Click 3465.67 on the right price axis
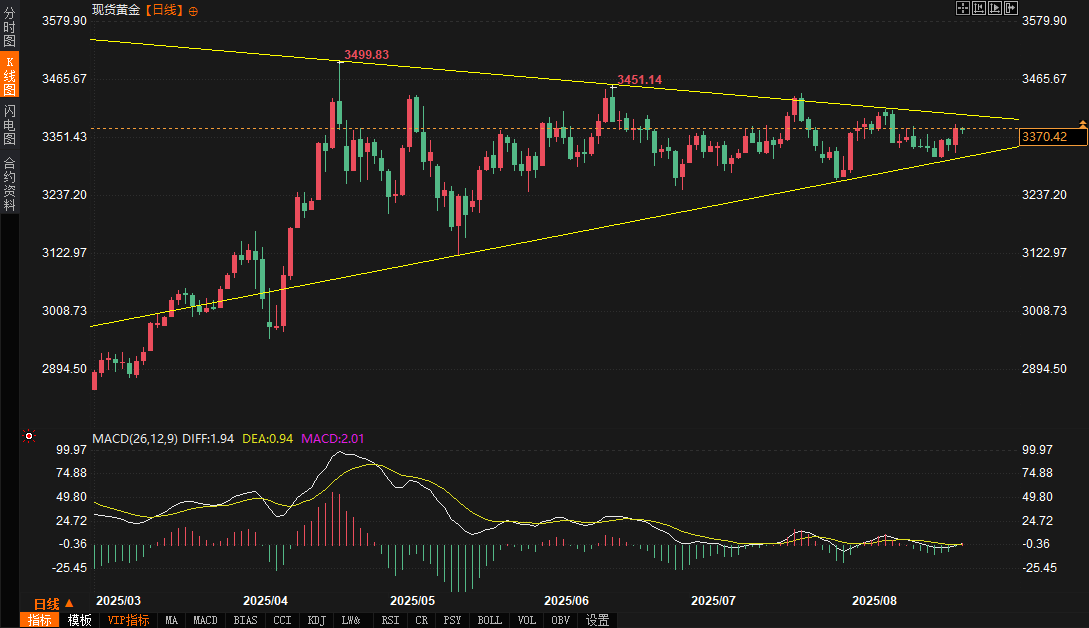Viewport: 1089px width, 628px height. coord(1044,78)
